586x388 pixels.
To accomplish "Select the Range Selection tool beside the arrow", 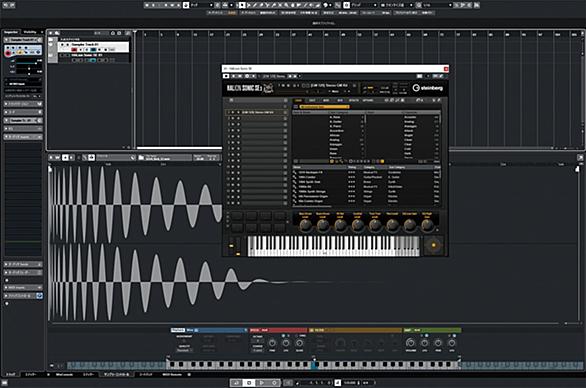I will pos(249,5).
